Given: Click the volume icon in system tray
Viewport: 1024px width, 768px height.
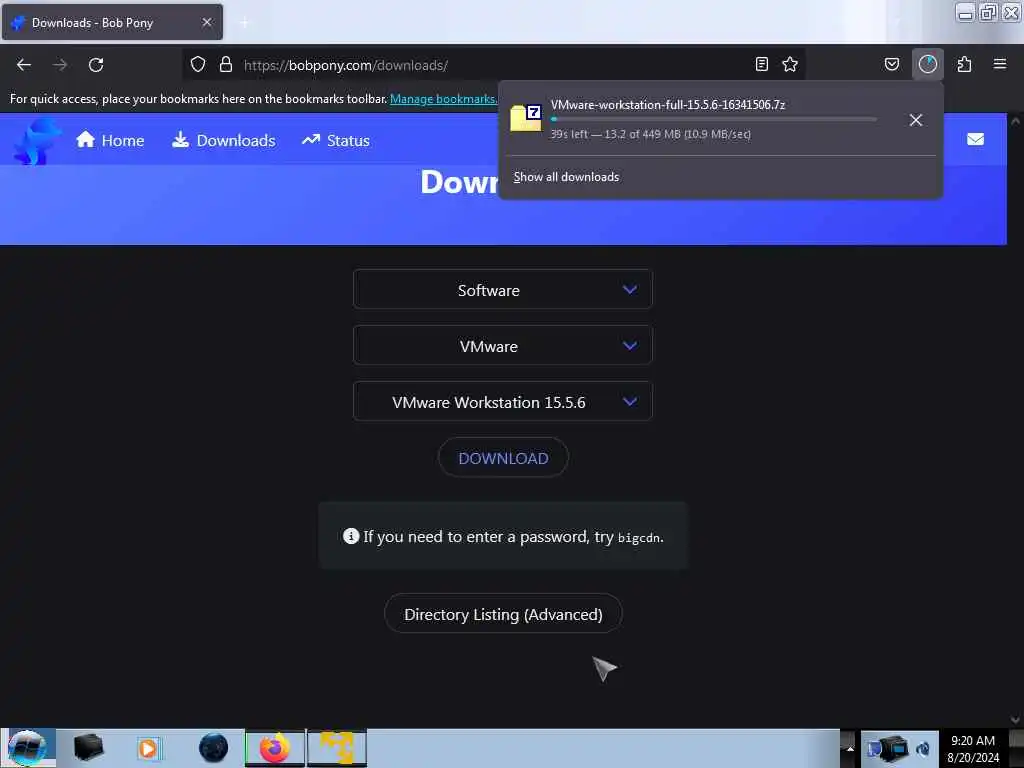Looking at the screenshot, I should [x=922, y=749].
